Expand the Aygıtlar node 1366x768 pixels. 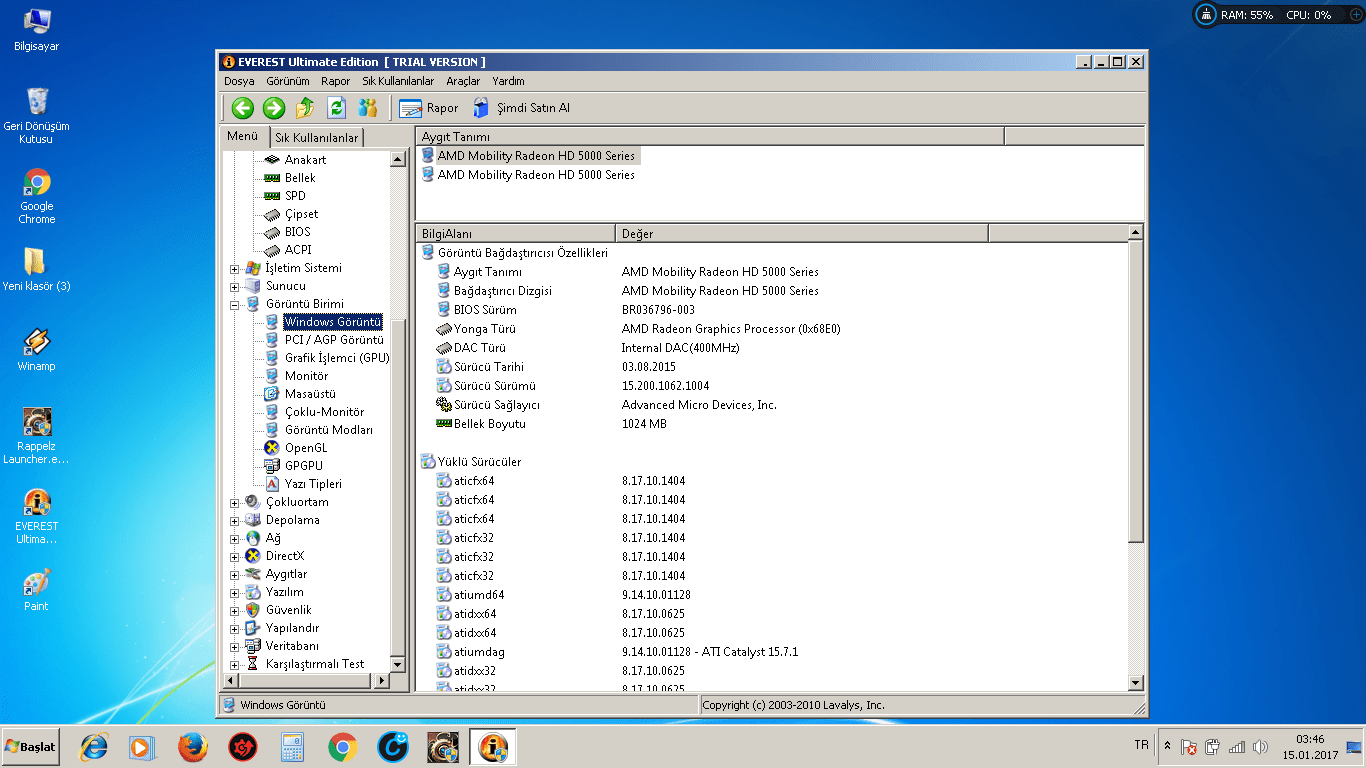click(235, 574)
